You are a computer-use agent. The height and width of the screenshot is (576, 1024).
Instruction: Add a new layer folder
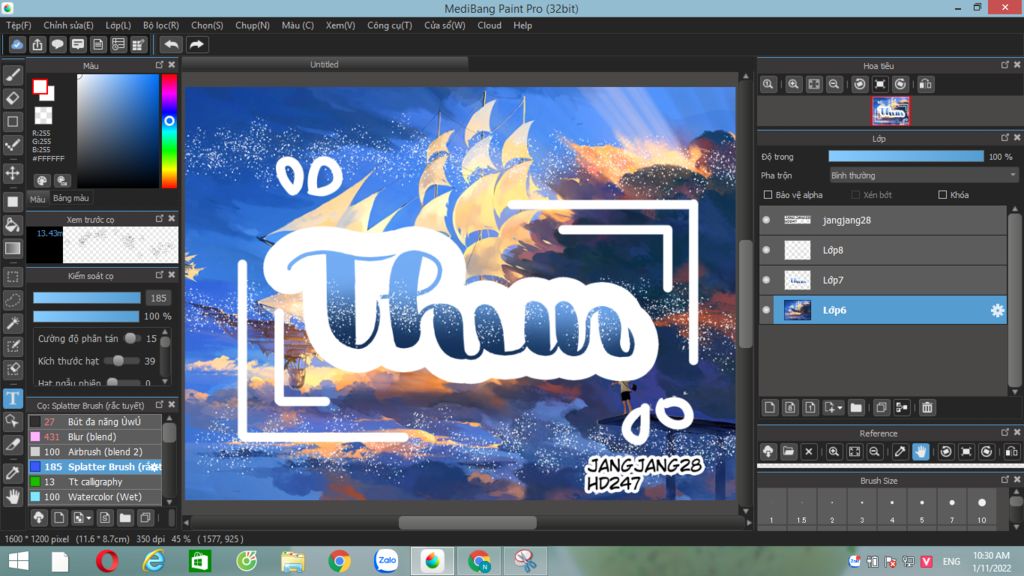(856, 408)
